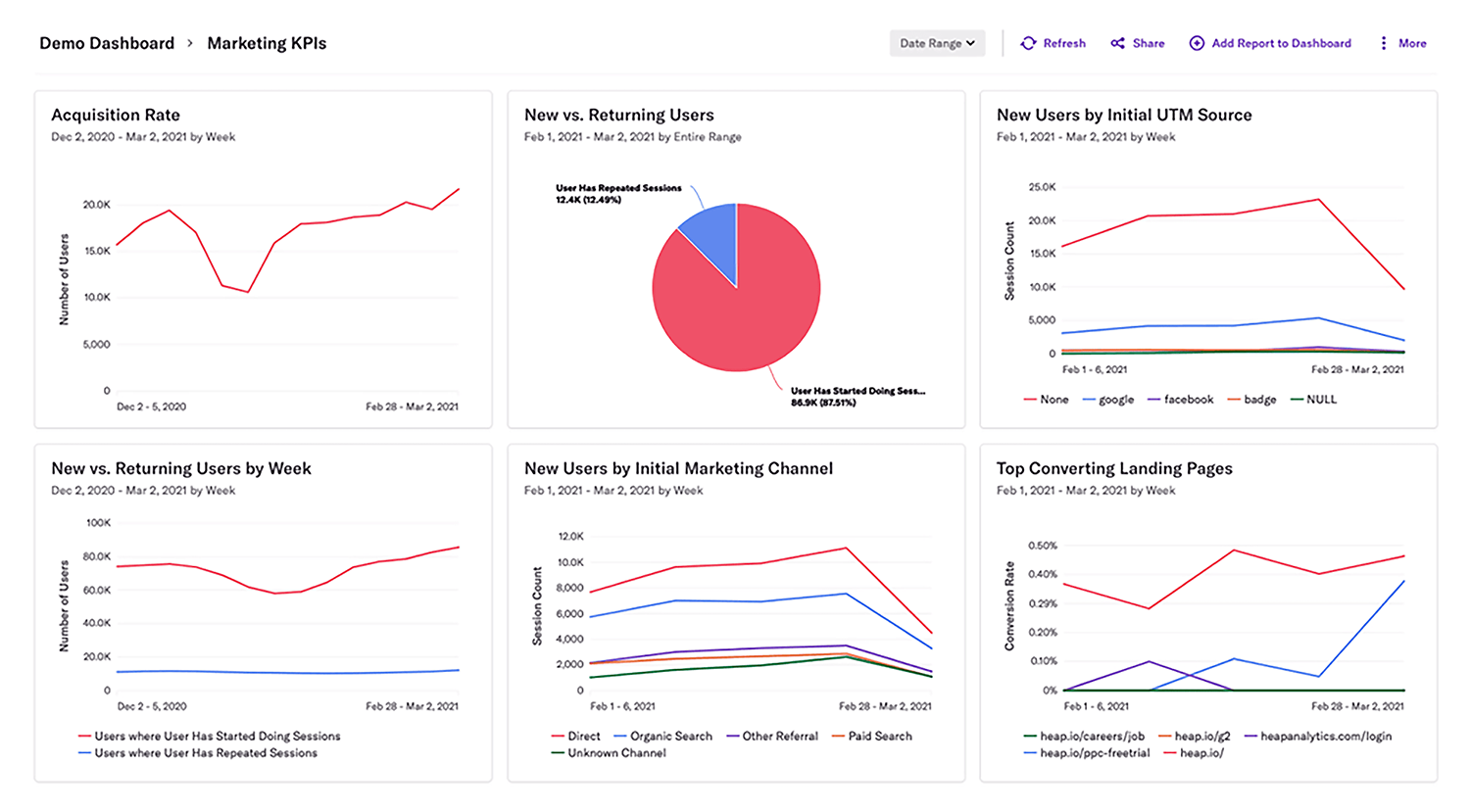Toggle Unknown Channel legend series
Image resolution: width=1470 pixels, height=812 pixels.
click(609, 753)
